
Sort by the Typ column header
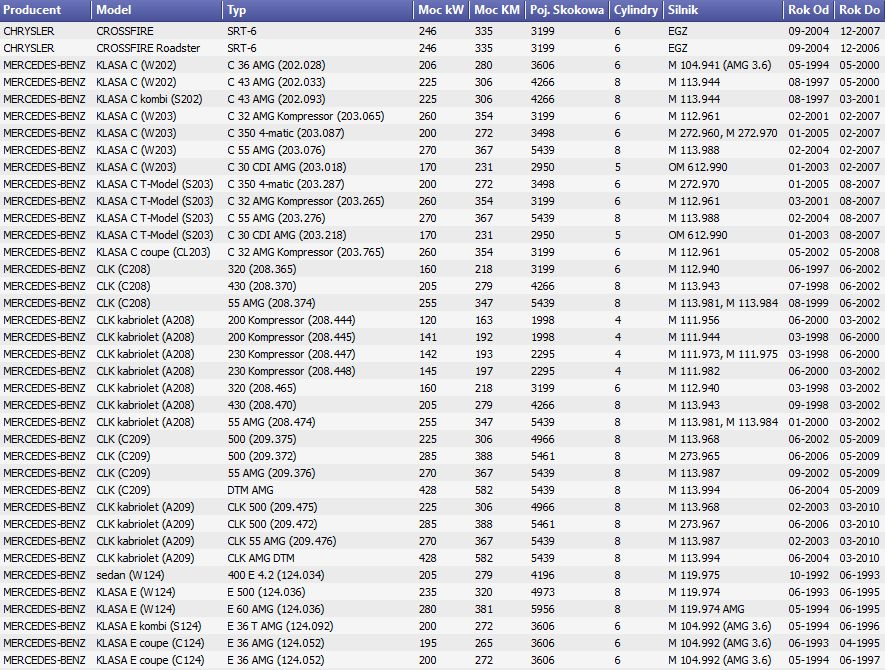318,10
